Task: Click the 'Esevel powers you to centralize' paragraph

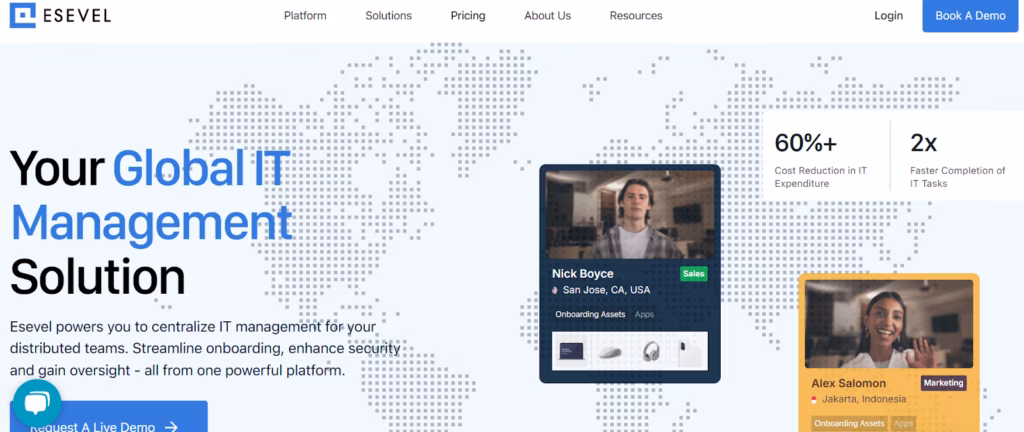Action: pyautogui.click(x=205, y=348)
